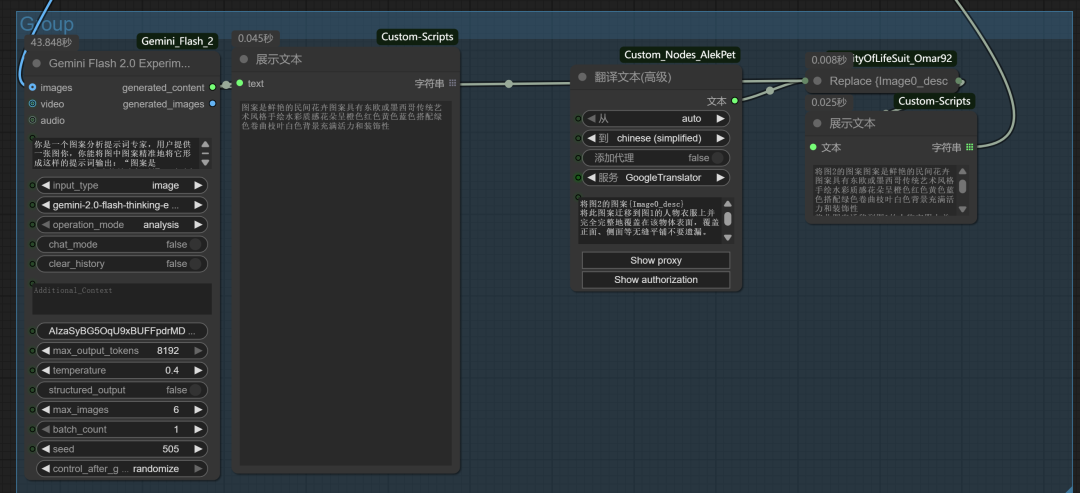Image resolution: width=1080 pixels, height=493 pixels.
Task: Click the images input socket
Action: coord(33,88)
